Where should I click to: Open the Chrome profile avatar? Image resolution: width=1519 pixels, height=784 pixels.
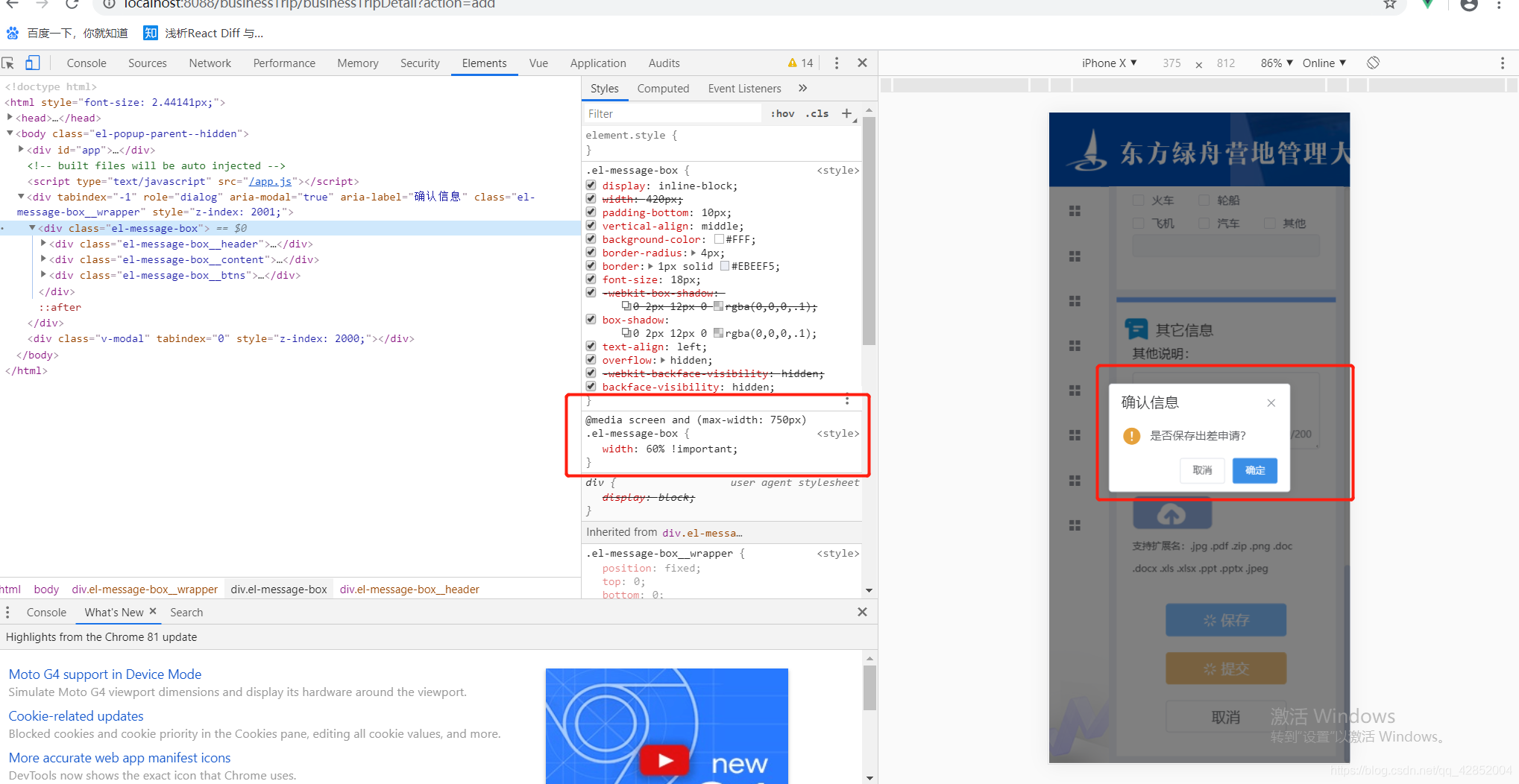point(1469,4)
